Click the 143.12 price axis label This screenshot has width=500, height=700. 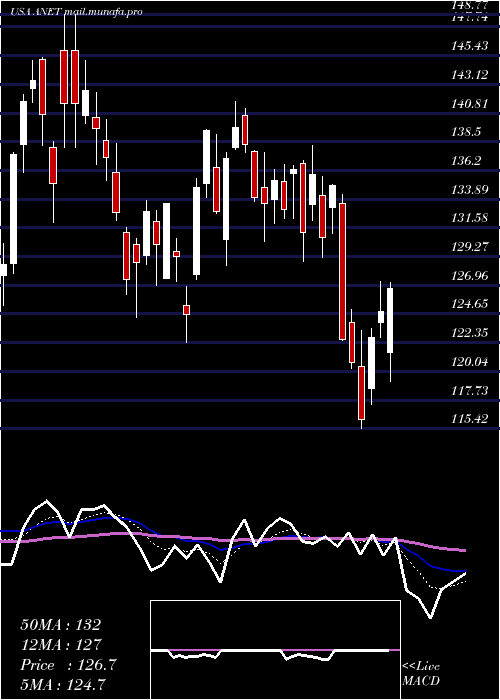471,75
